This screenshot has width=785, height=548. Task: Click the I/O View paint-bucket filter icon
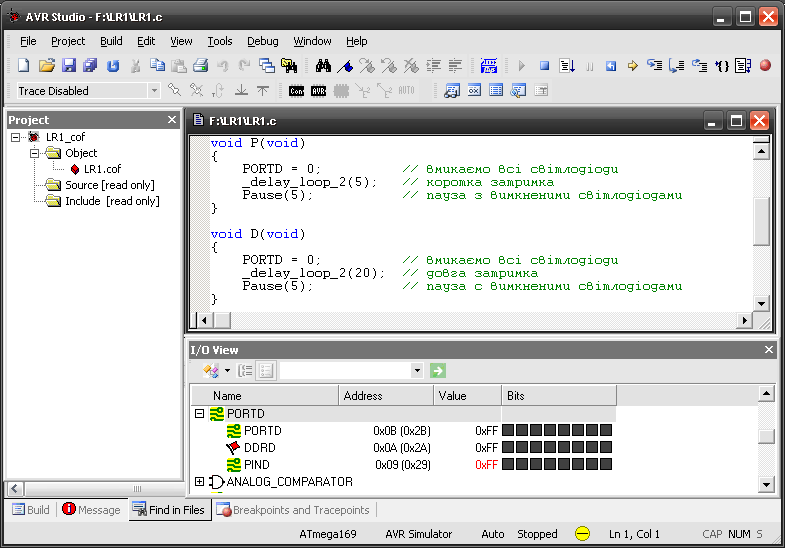[210, 371]
